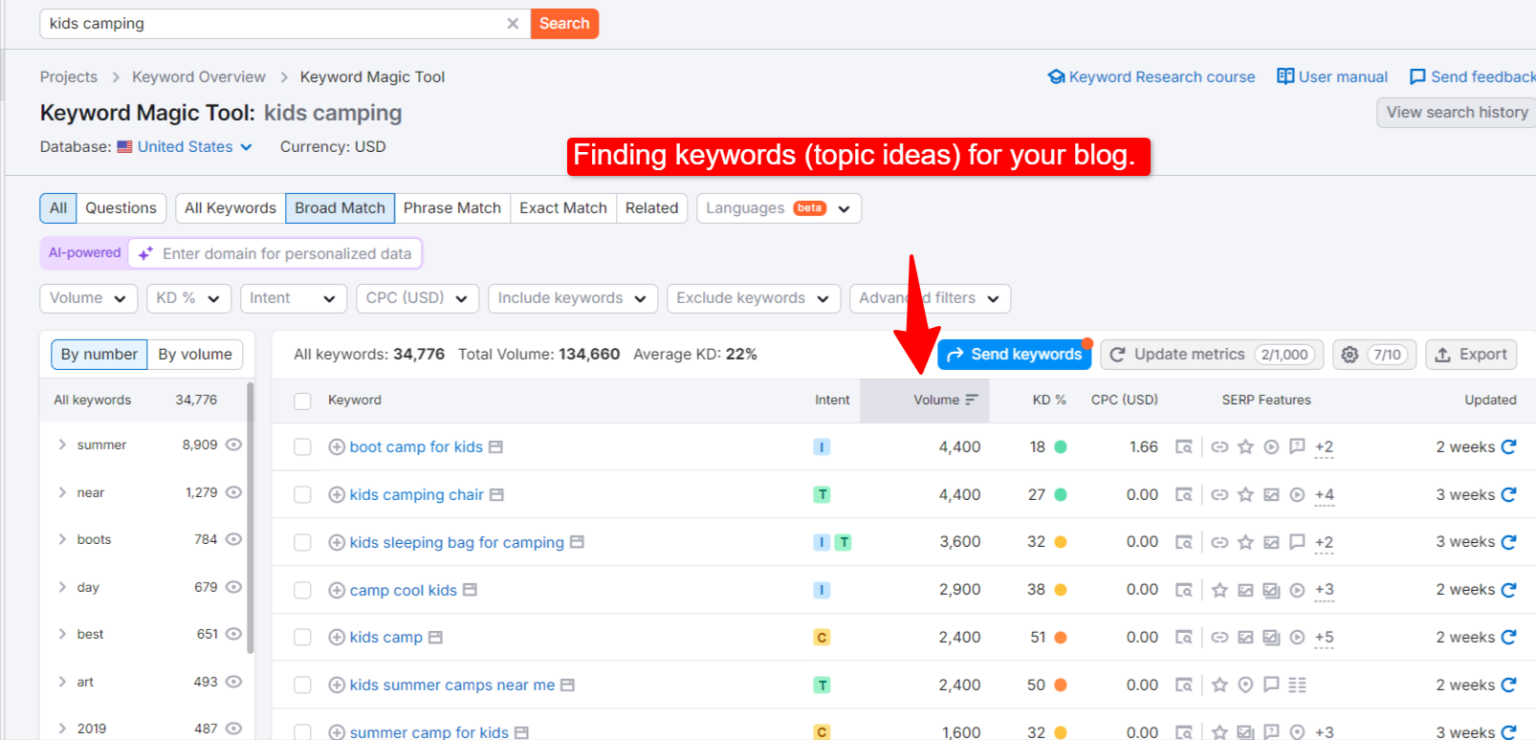Click the plus icon beside kids camping chair
Screen dimensions: 1536x740
click(x=336, y=494)
